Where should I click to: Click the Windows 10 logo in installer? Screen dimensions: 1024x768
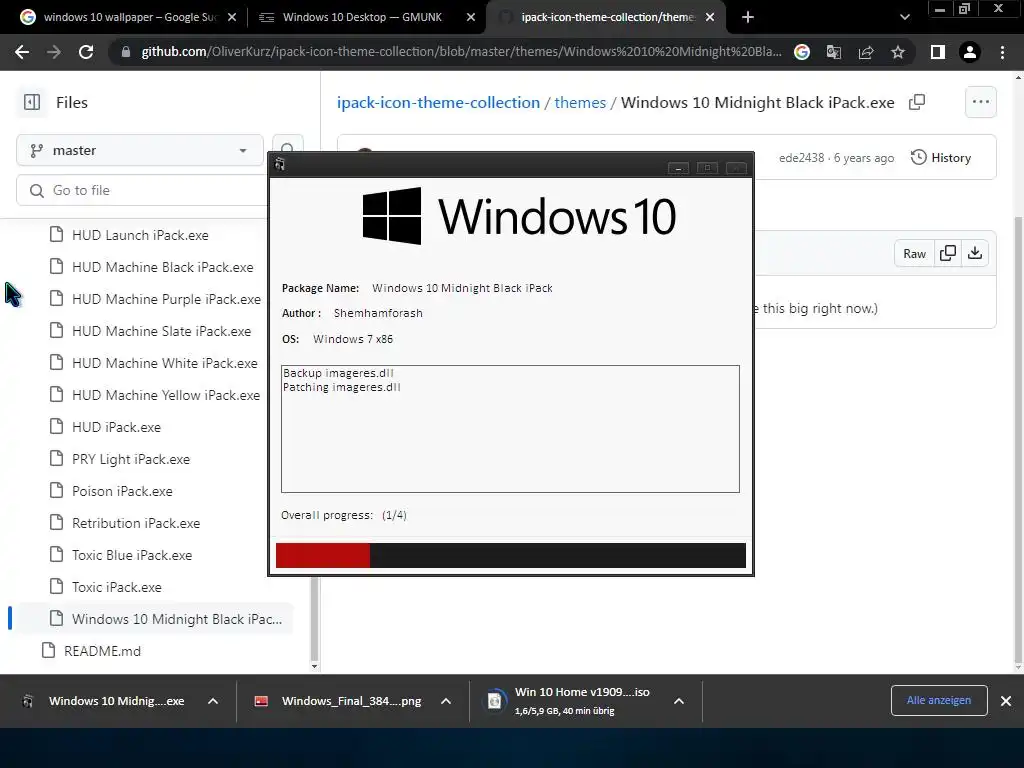point(519,216)
